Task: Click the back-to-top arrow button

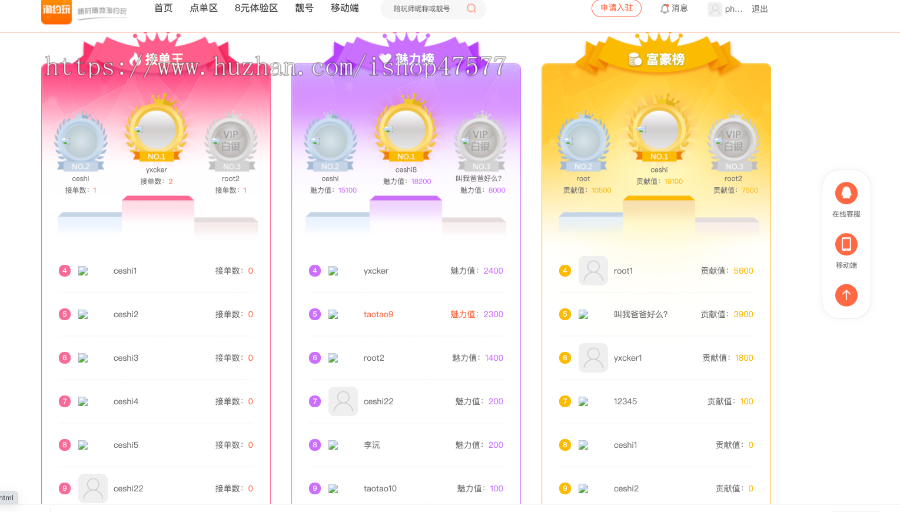Action: pos(846,295)
